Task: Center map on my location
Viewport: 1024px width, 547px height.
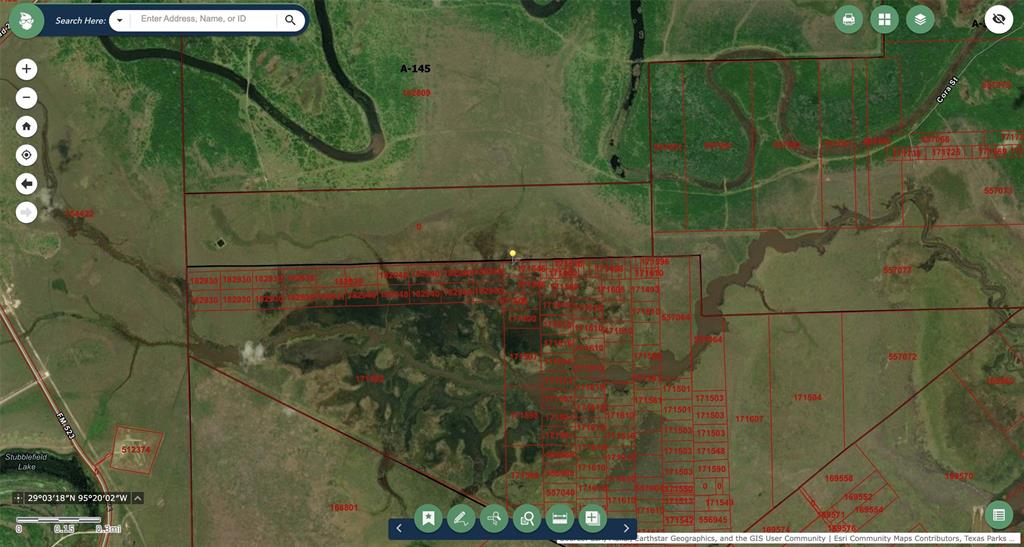Action: coord(27,155)
